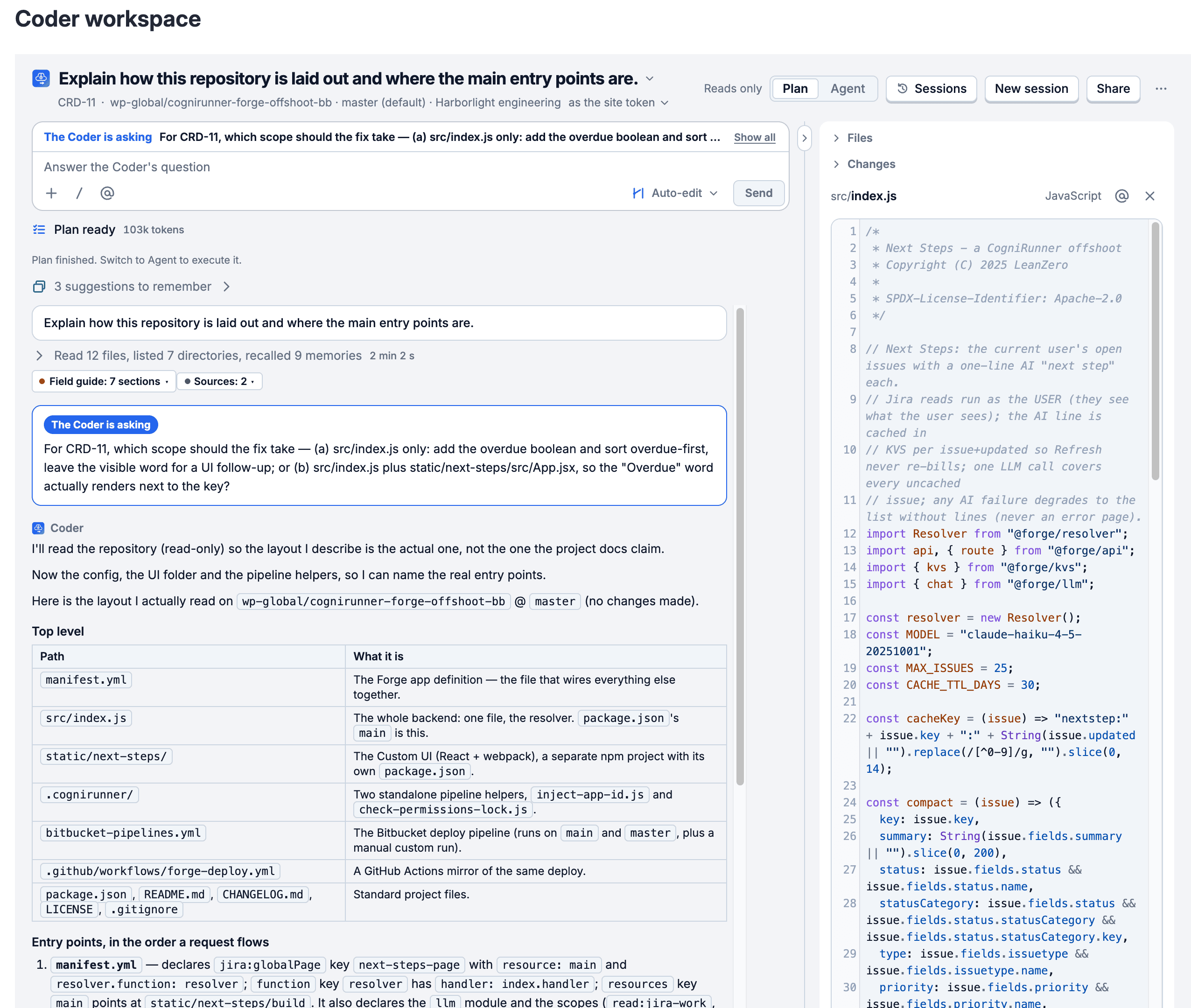Switch to Plan mode

[795, 89]
